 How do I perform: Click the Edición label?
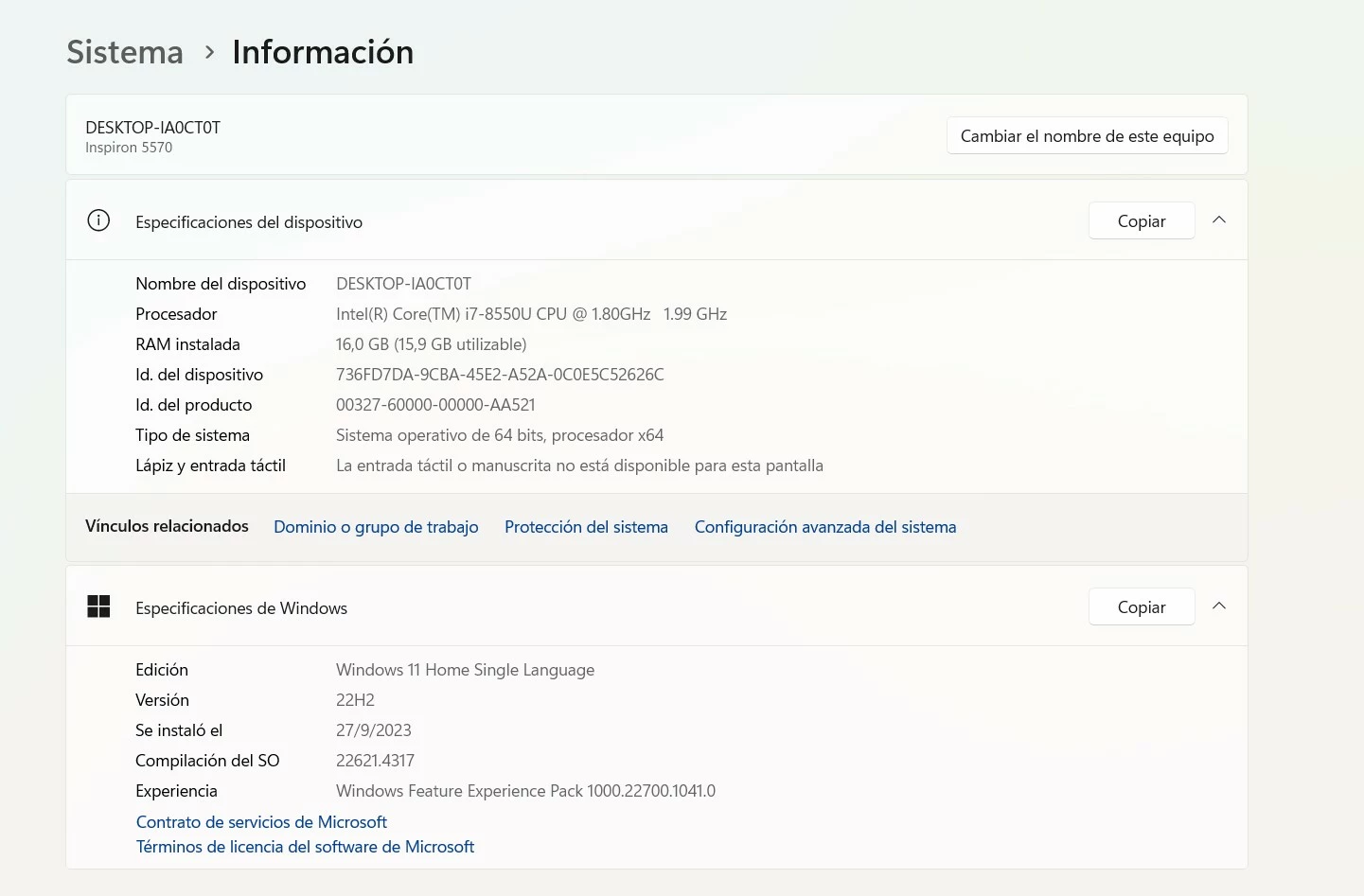(x=162, y=670)
